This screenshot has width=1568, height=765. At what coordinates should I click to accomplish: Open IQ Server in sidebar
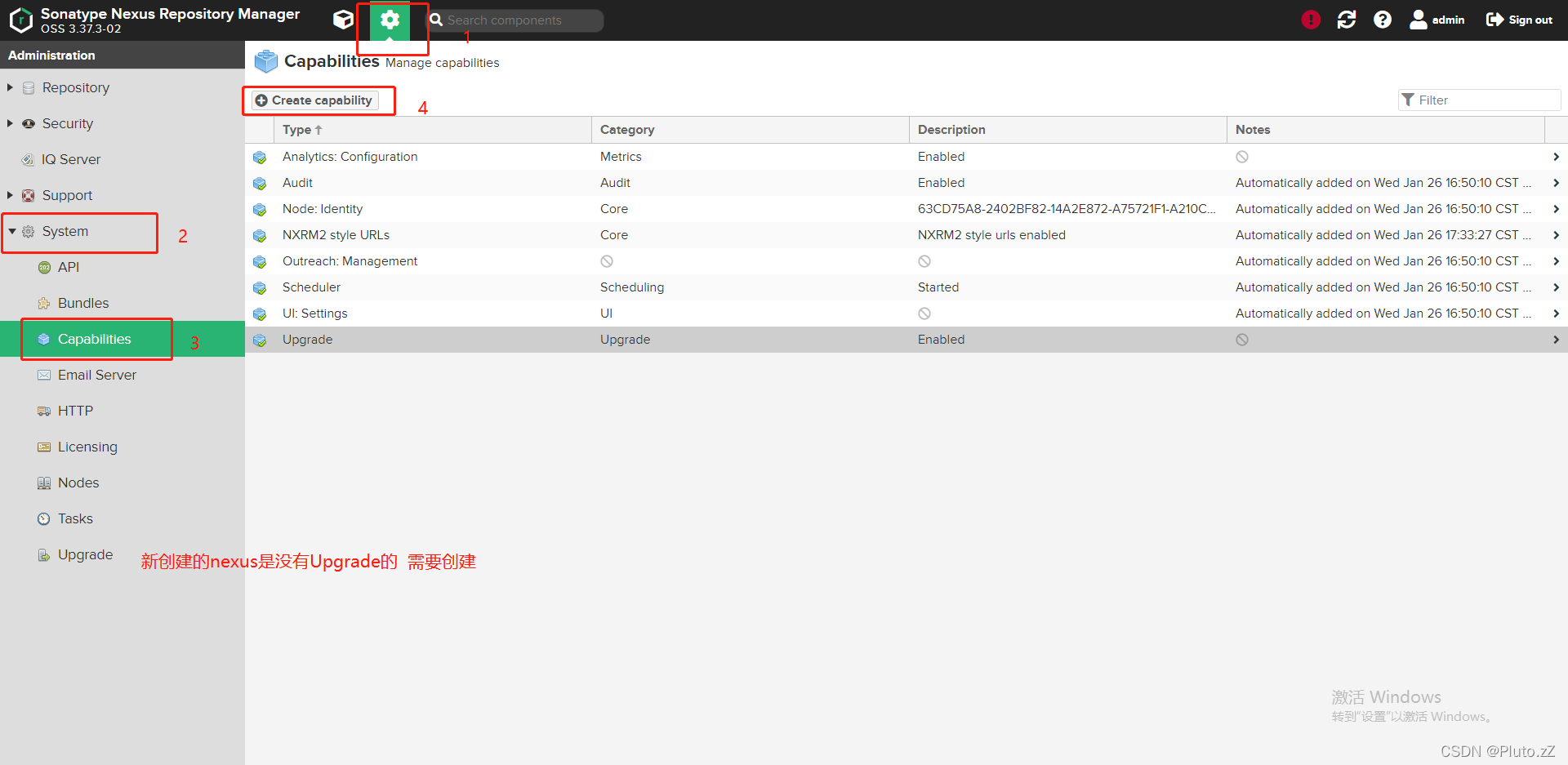pos(71,159)
